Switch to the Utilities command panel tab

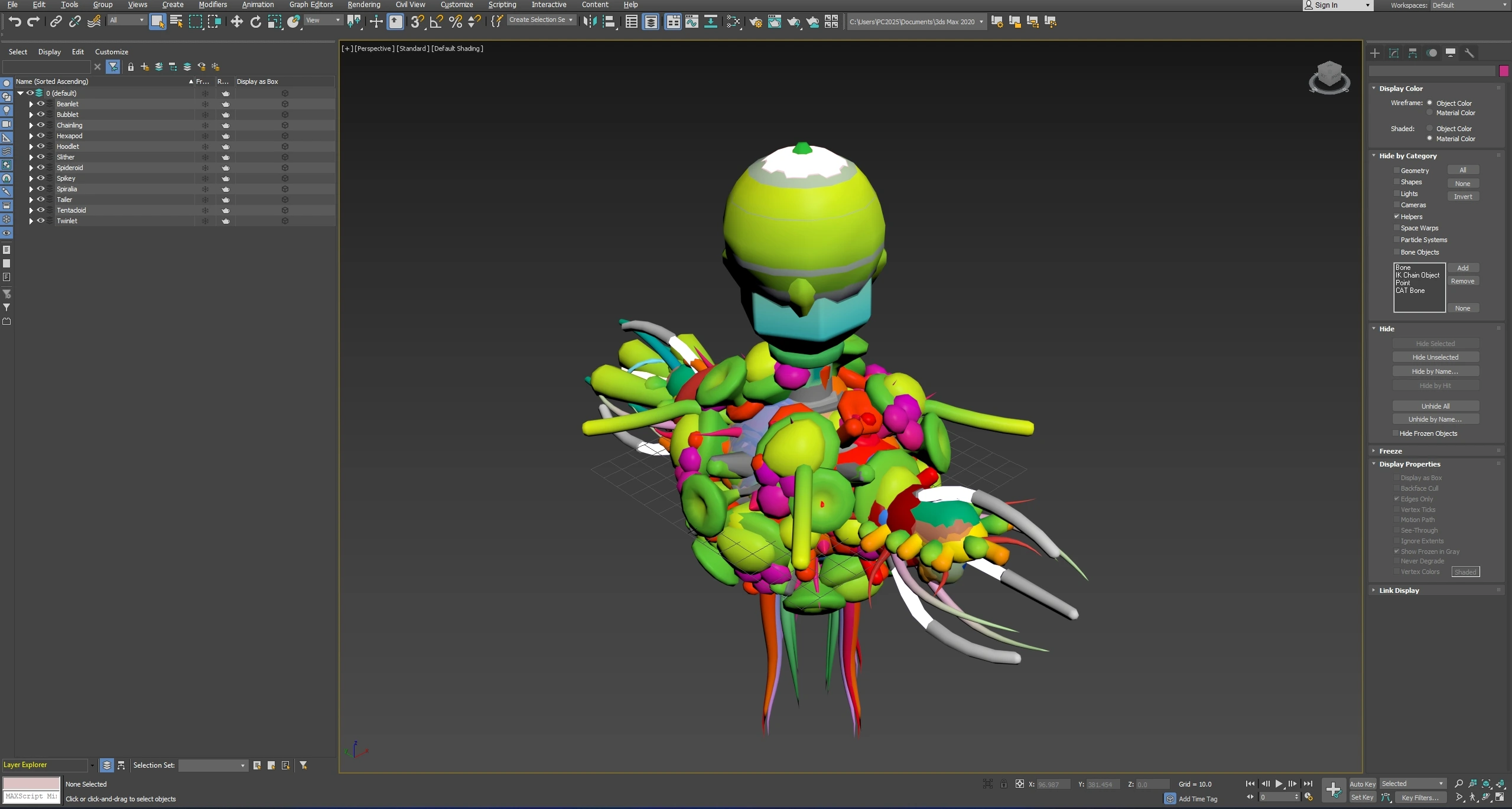(1469, 53)
